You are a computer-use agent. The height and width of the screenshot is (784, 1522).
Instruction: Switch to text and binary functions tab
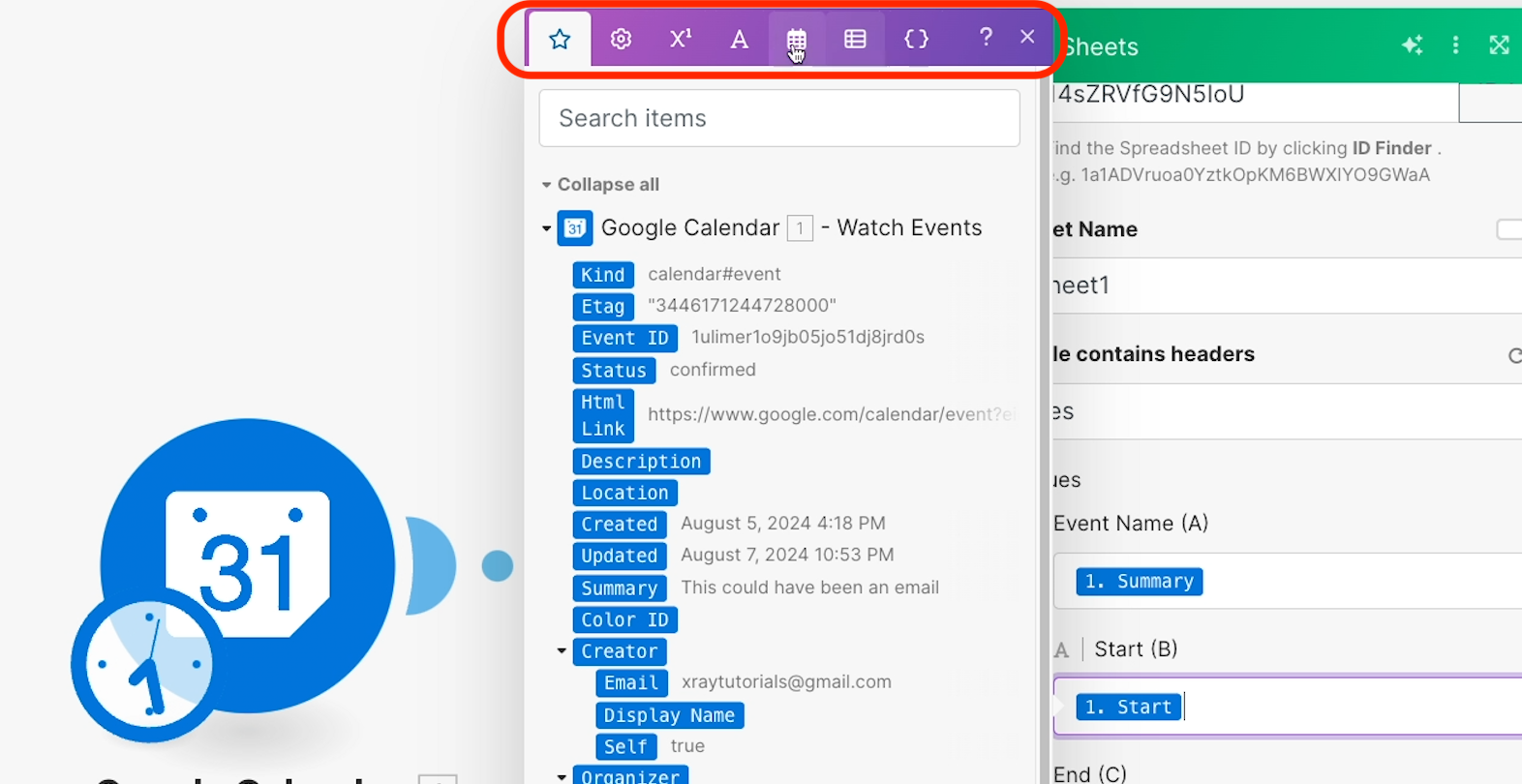click(739, 39)
